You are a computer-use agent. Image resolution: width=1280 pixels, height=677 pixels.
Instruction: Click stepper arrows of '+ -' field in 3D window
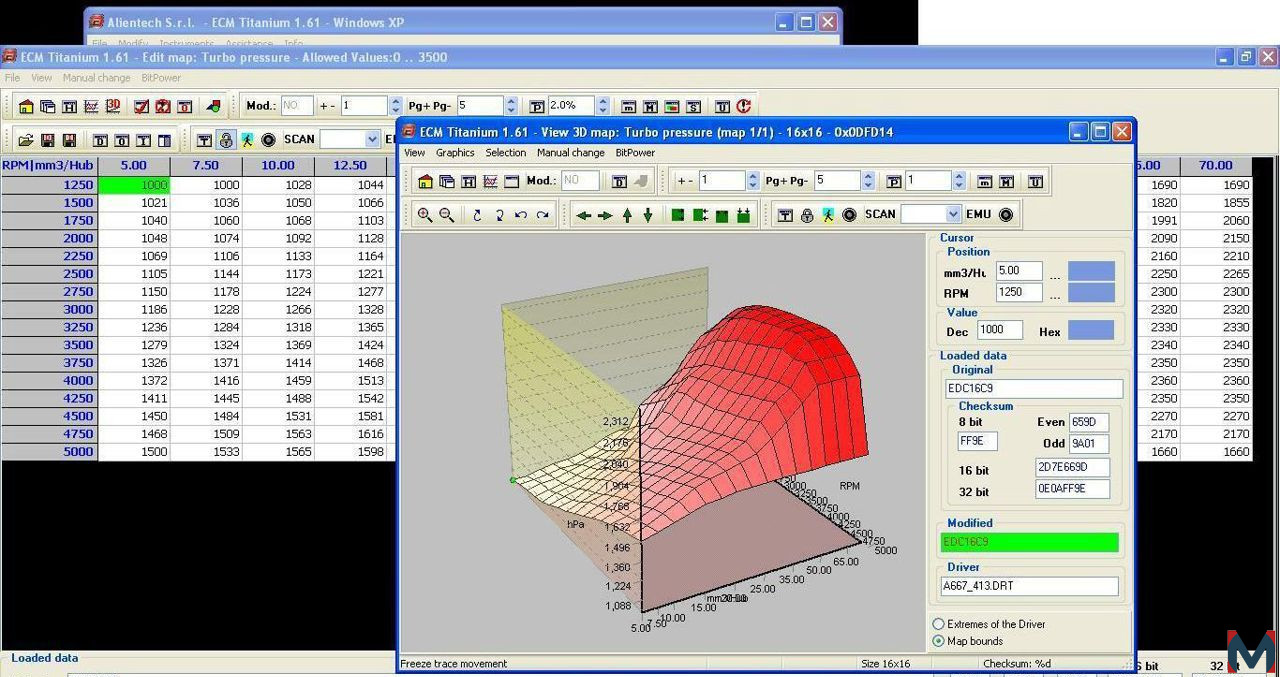click(x=753, y=181)
